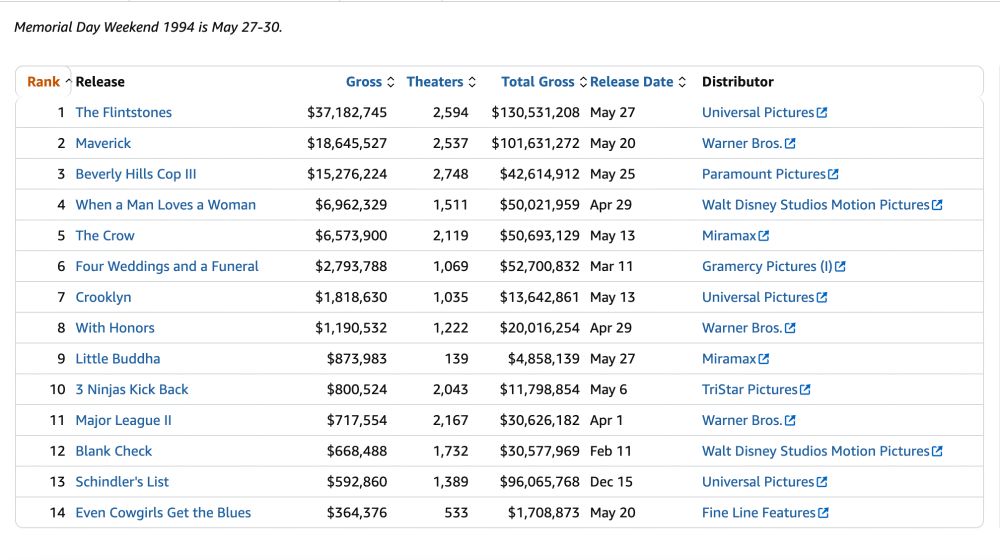Select total gross $101,631,272
Screen dimensions: 1000x560
pyautogui.click(x=535, y=143)
